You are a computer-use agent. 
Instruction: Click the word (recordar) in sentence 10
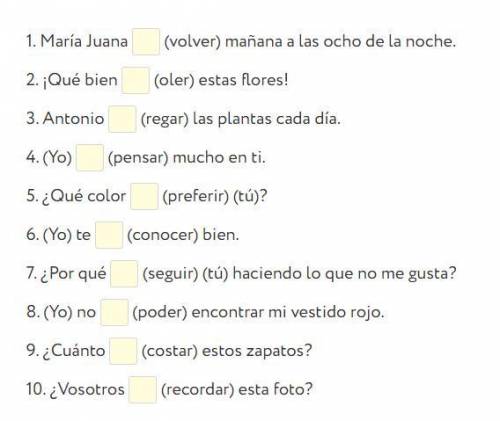tap(197, 390)
